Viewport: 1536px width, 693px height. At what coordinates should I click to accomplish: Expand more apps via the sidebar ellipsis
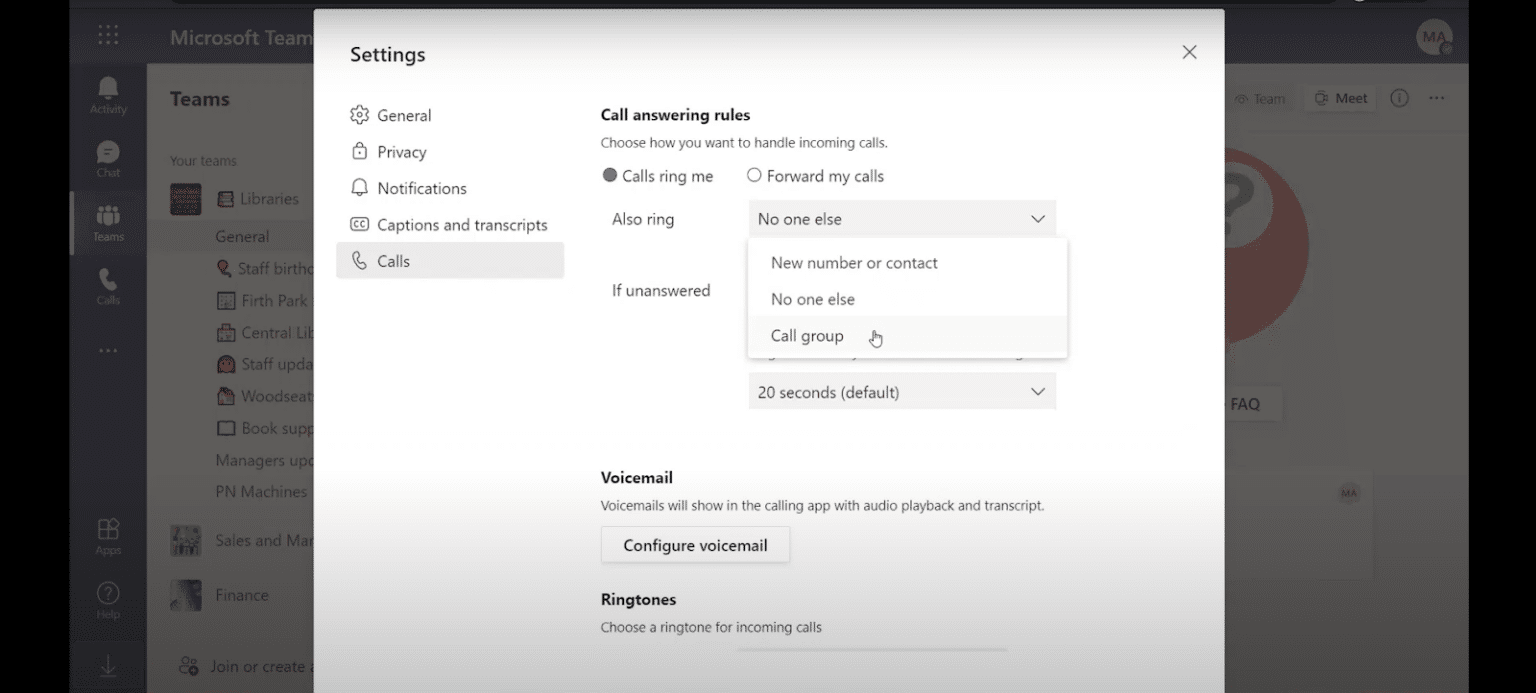tap(107, 350)
